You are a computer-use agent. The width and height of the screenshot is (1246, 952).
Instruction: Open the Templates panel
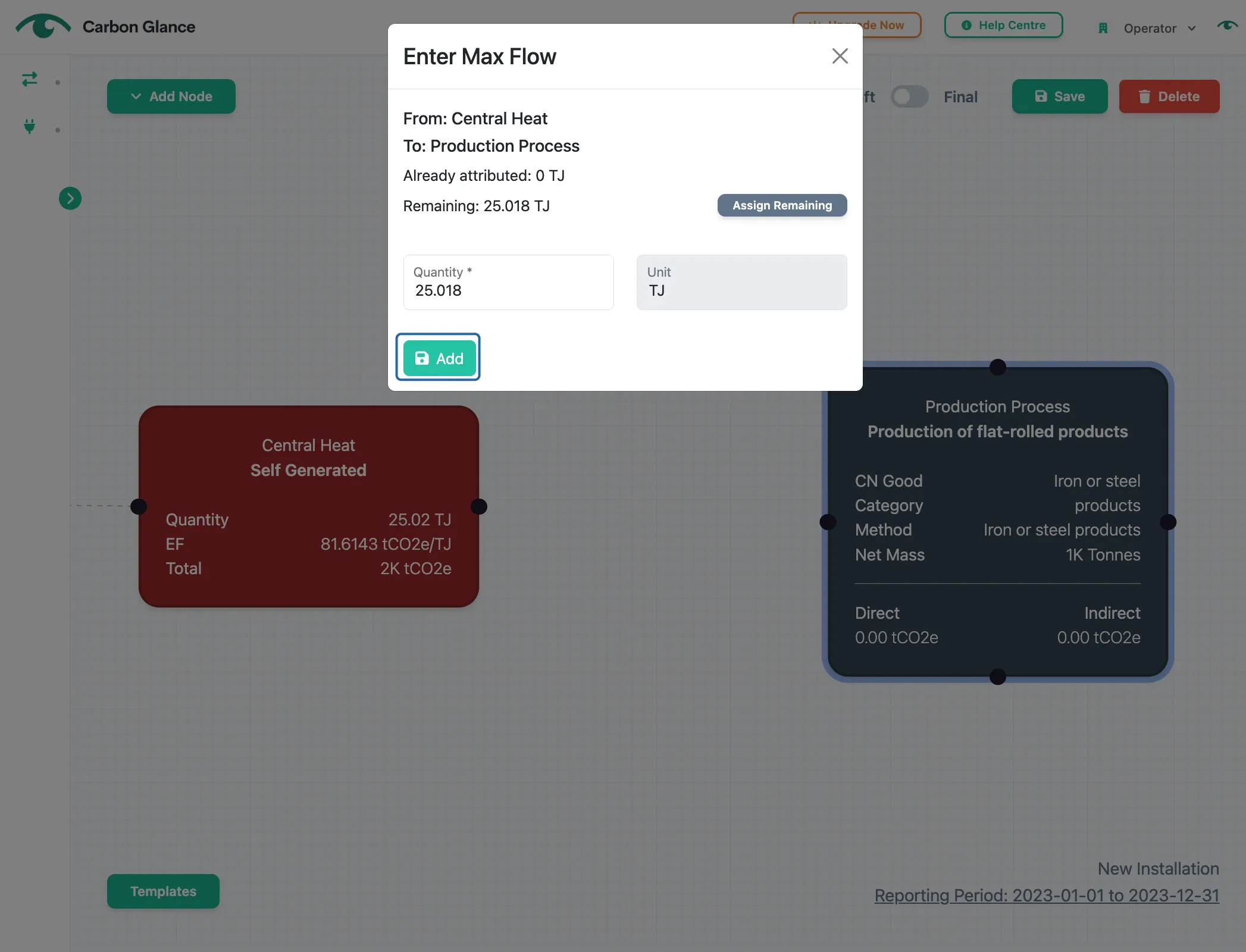[x=163, y=891]
